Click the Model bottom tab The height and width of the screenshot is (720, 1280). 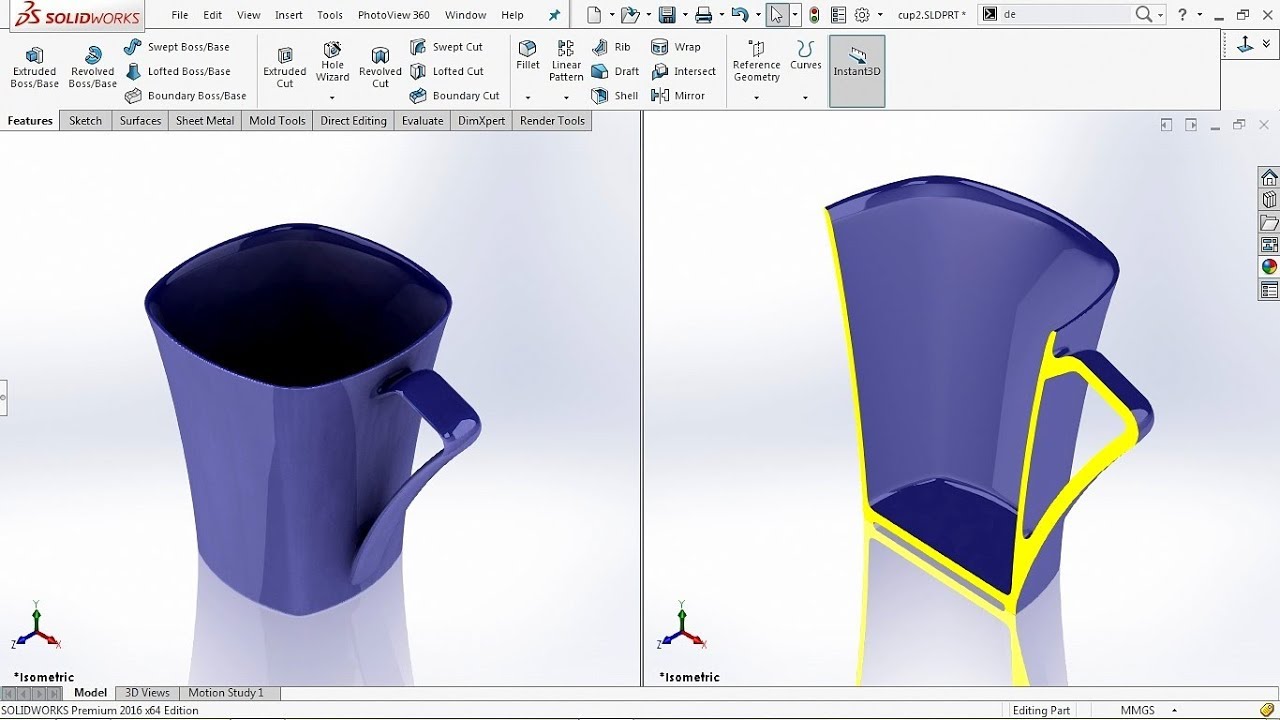point(90,692)
